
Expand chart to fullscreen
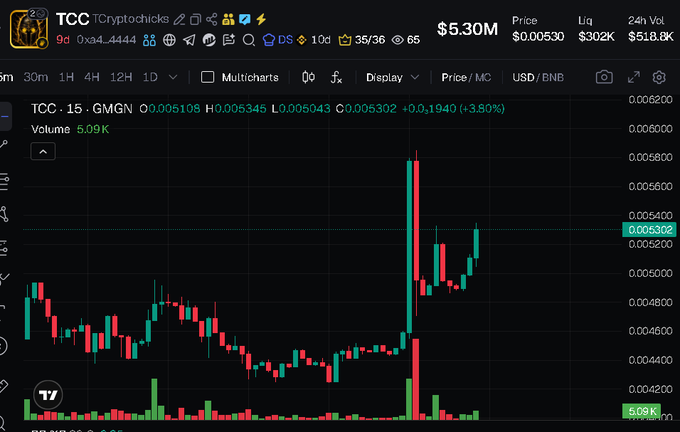(x=634, y=77)
